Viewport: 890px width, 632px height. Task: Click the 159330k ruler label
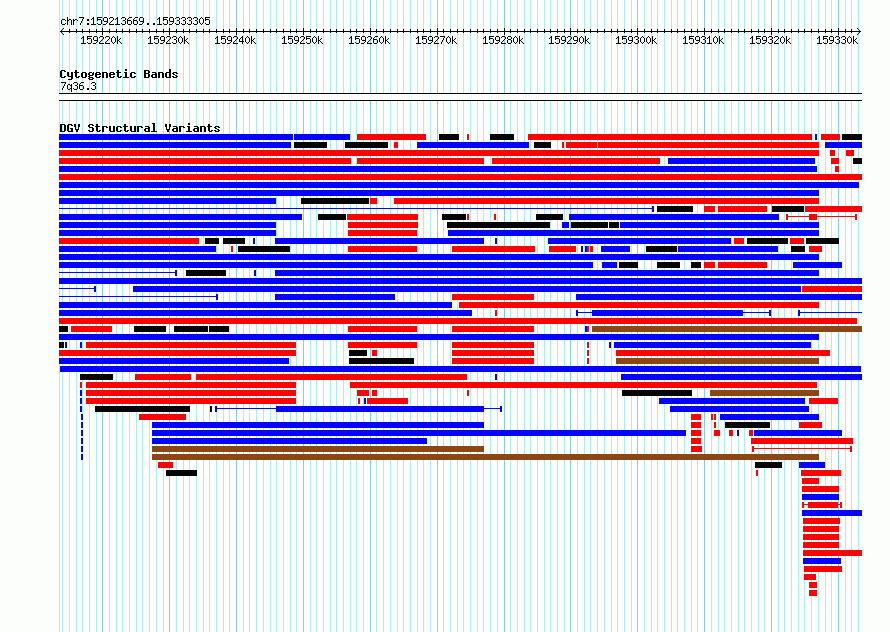click(x=837, y=40)
